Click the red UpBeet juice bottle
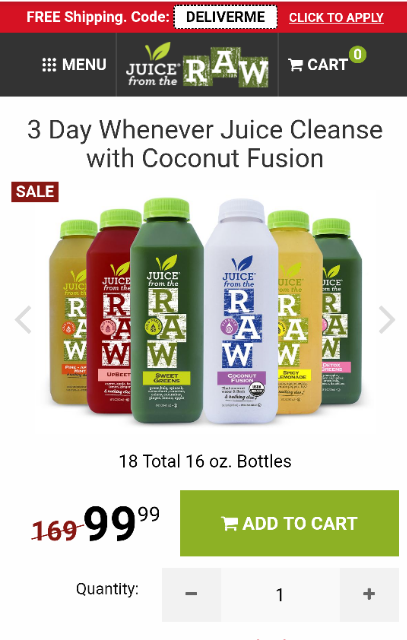 coord(109,311)
